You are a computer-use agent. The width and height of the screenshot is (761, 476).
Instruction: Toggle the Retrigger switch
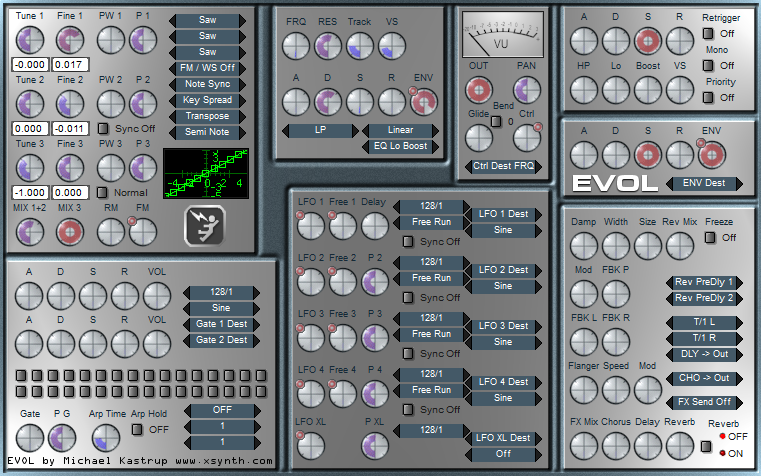[708, 34]
